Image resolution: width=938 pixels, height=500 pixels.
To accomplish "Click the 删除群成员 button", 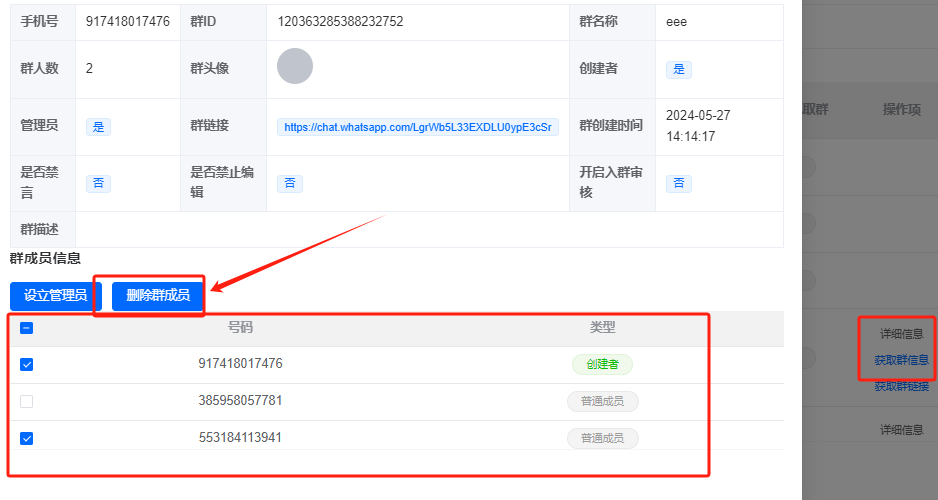I will 158,295.
